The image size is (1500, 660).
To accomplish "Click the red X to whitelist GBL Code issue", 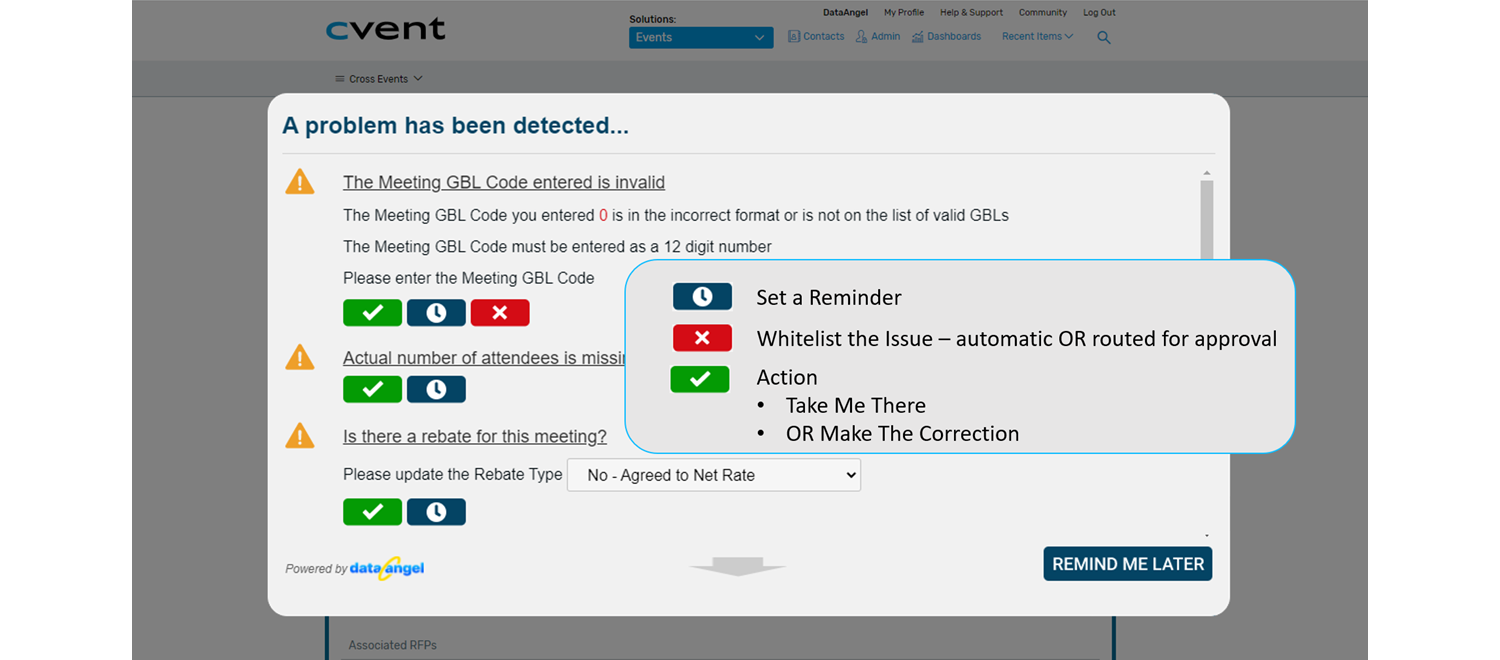I will (500, 312).
